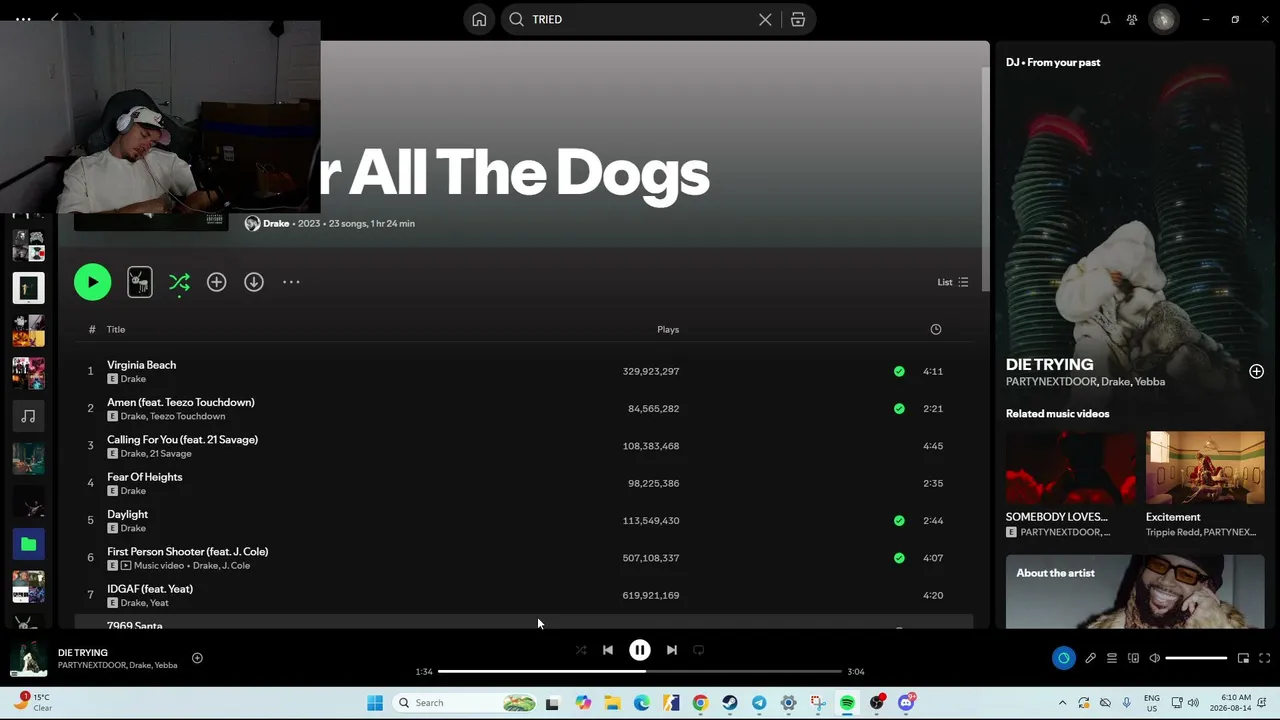Adjust the volume slider
This screenshot has width=1280, height=720.
tap(1196, 658)
